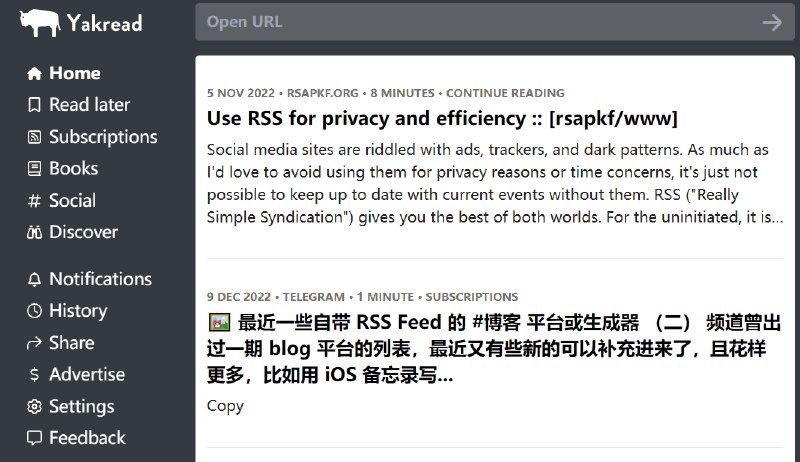The height and width of the screenshot is (462, 800).
Task: Click the Books icon in sidebar
Action: click(34, 169)
